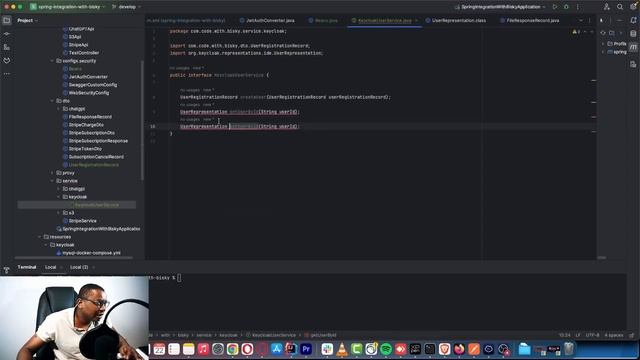Image resolution: width=640 pixels, height=360 pixels.
Task: Open Slack from the dock
Action: click(x=327, y=349)
